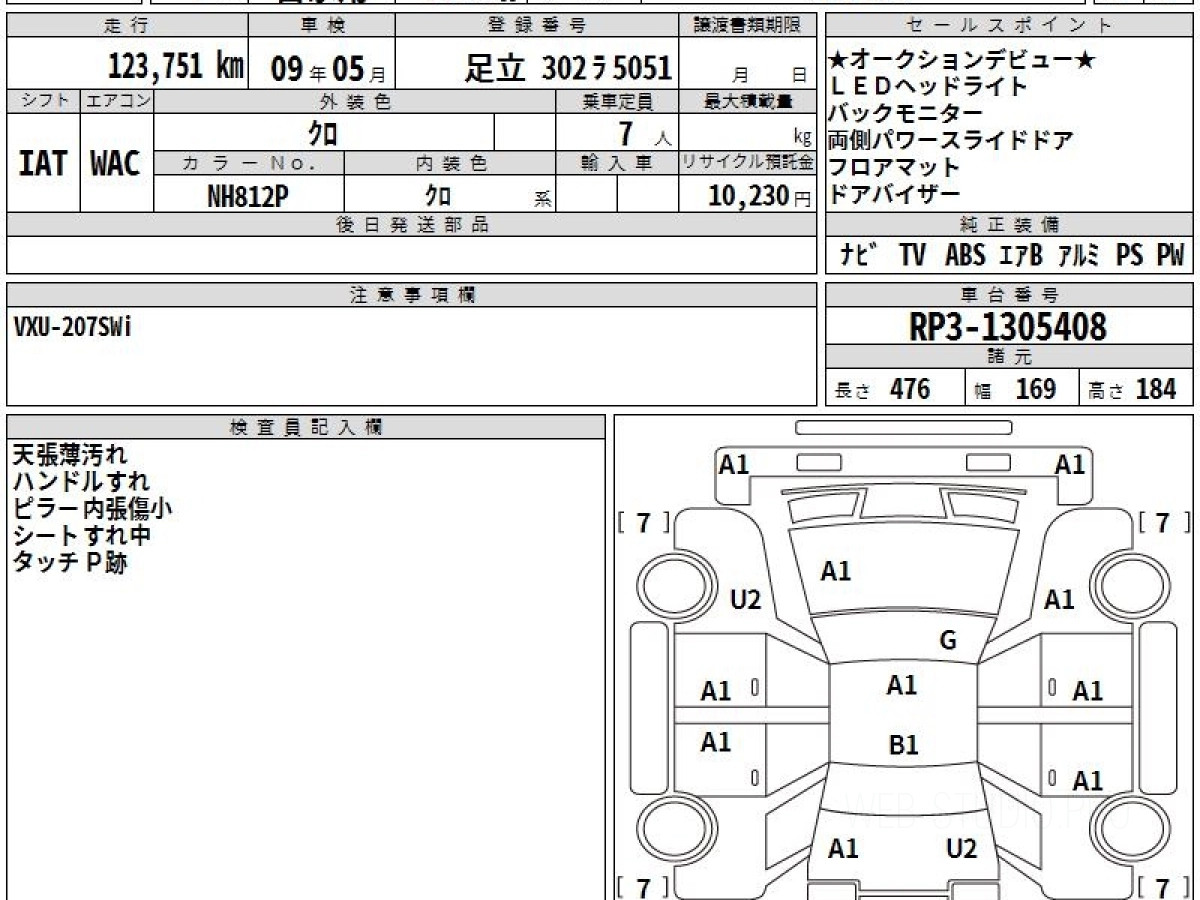The image size is (1200, 900).
Task: Click the エアコン header cell
Action: click(x=117, y=101)
